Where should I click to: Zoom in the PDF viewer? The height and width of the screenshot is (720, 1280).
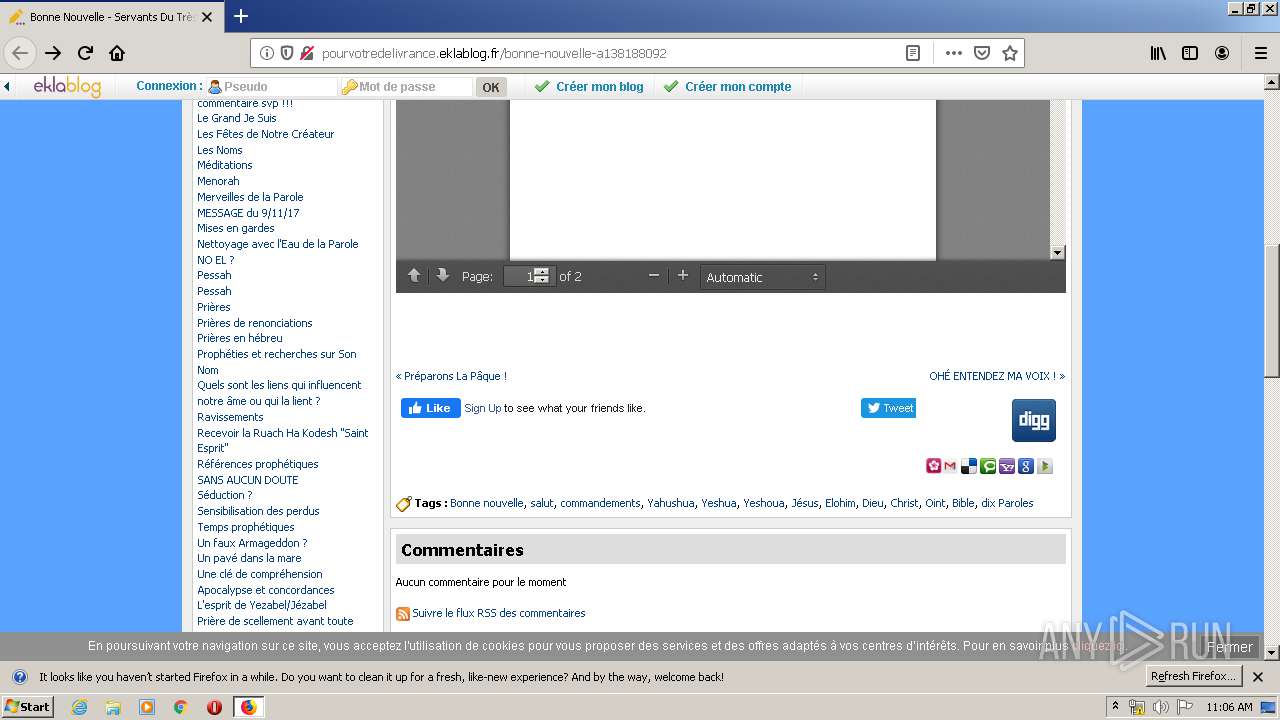[x=683, y=276]
